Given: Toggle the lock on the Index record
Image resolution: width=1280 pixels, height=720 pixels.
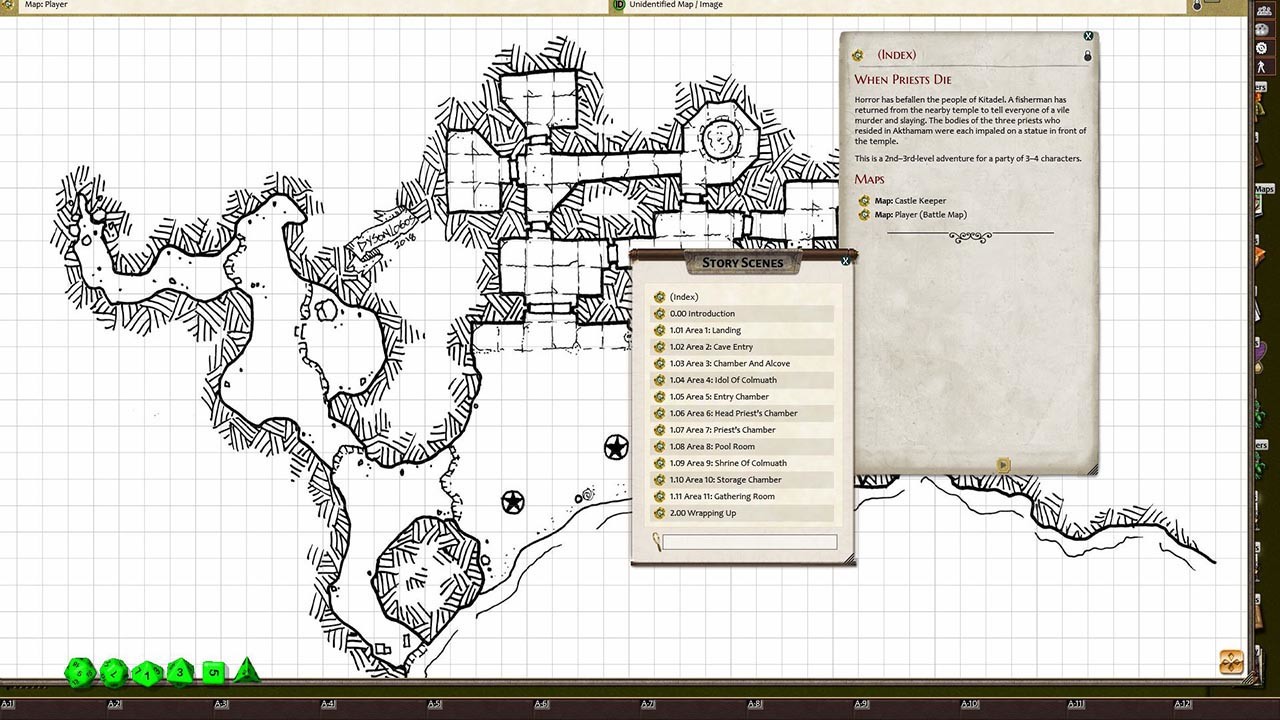Looking at the screenshot, I should 1088,56.
